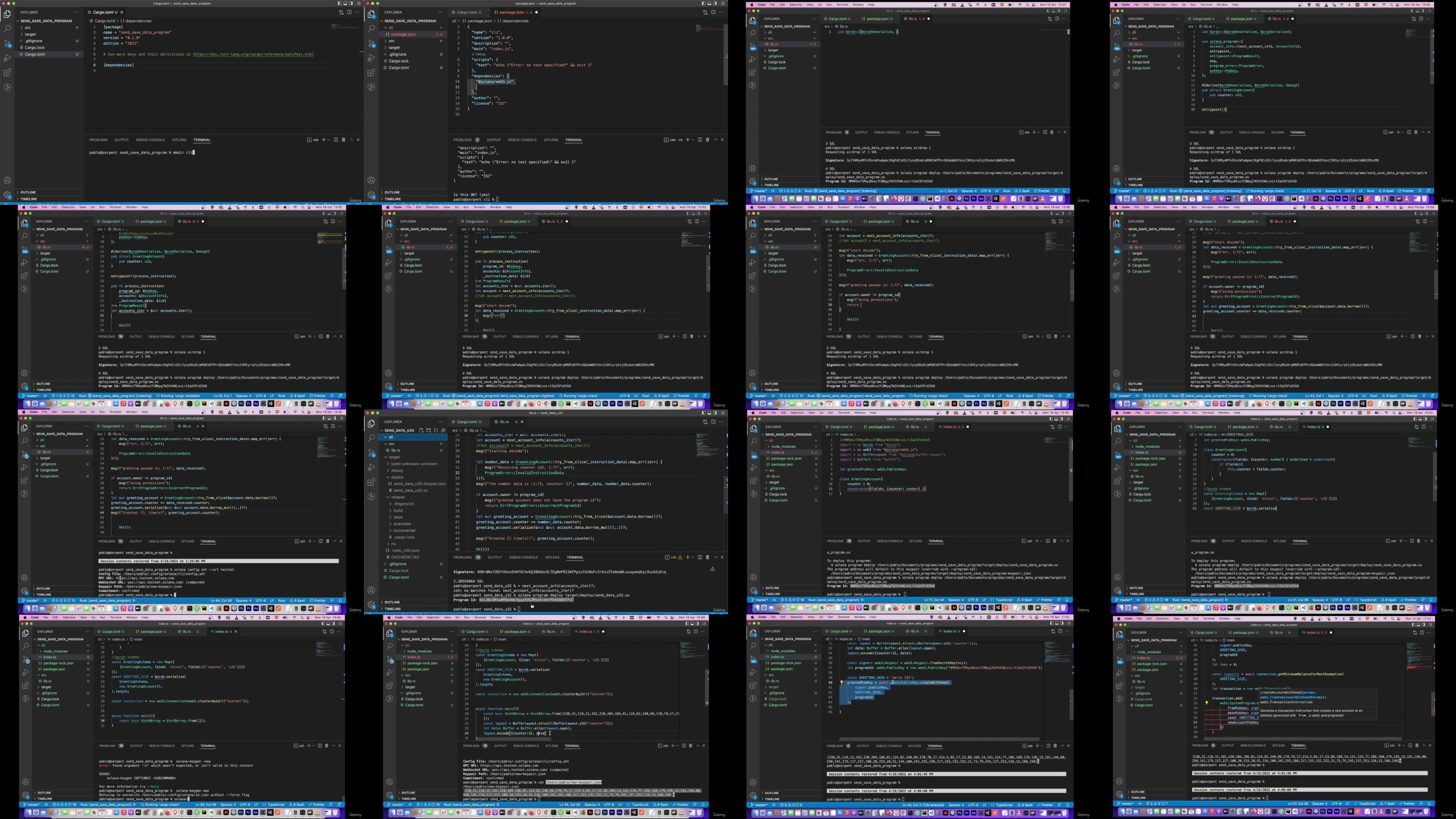Toggle primary side bar in package.json window title bar
Image resolution: width=1456 pixels, height=819 pixels.
(x=704, y=3)
